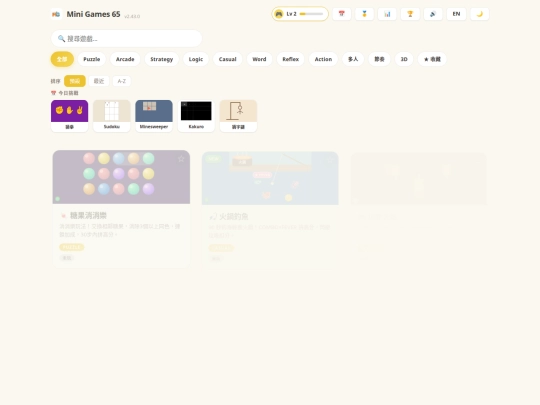Sort games alphabetically with A-Z
The height and width of the screenshot is (405, 540).
point(122,81)
